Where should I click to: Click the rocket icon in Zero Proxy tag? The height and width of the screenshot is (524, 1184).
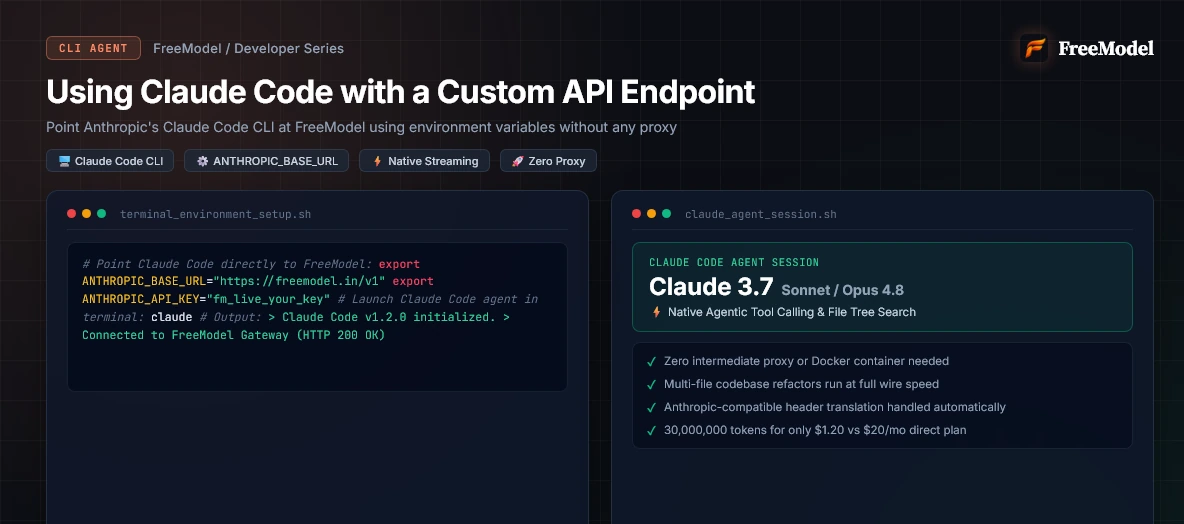[x=518, y=161]
